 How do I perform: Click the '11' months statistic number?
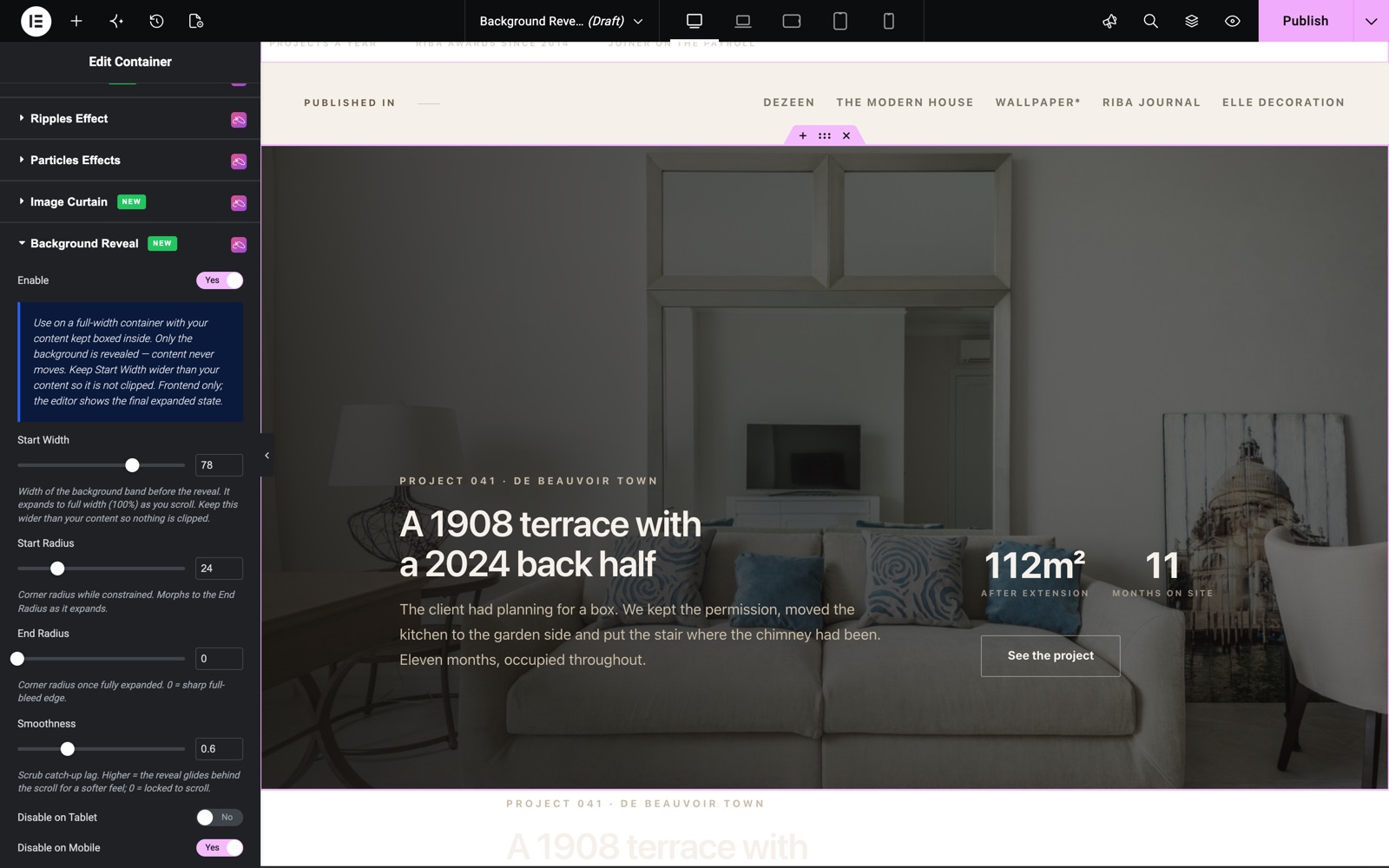(1162, 566)
